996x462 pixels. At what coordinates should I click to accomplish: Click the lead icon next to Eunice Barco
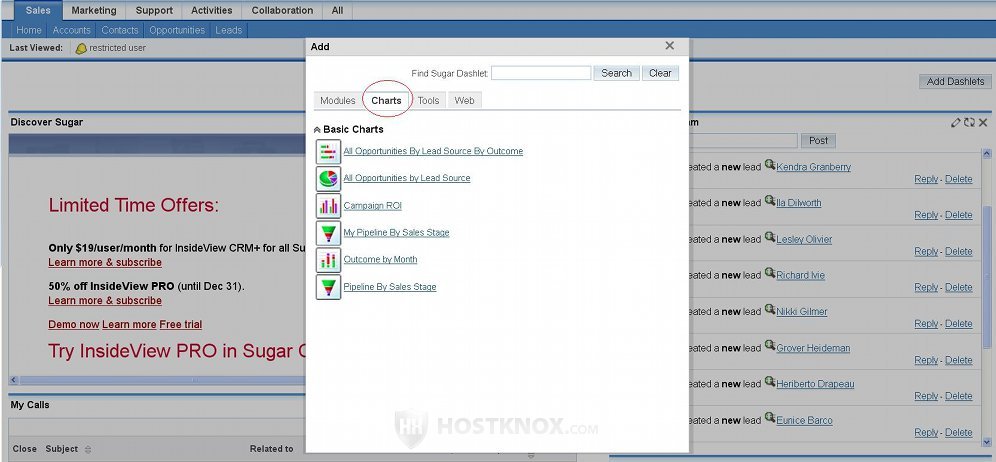769,418
